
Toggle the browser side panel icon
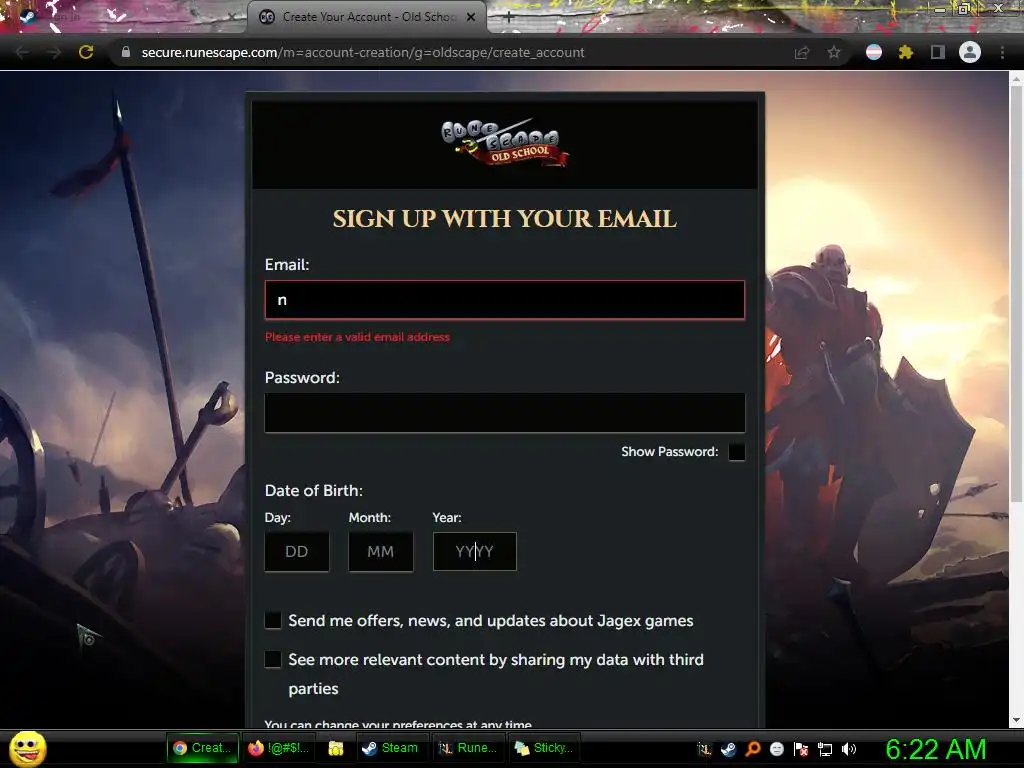point(938,52)
